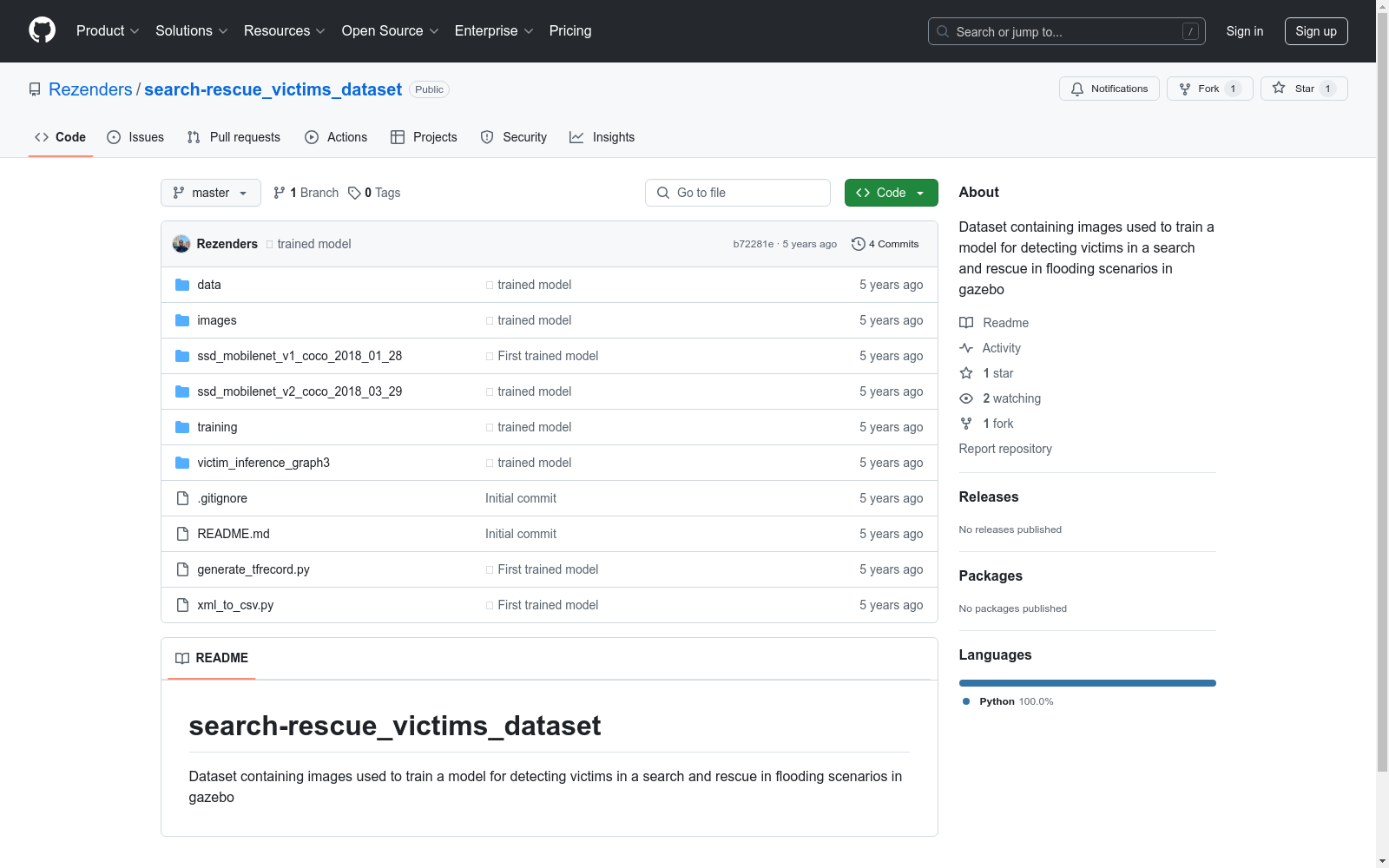Open the Enterprise menu dropdown

point(494,31)
